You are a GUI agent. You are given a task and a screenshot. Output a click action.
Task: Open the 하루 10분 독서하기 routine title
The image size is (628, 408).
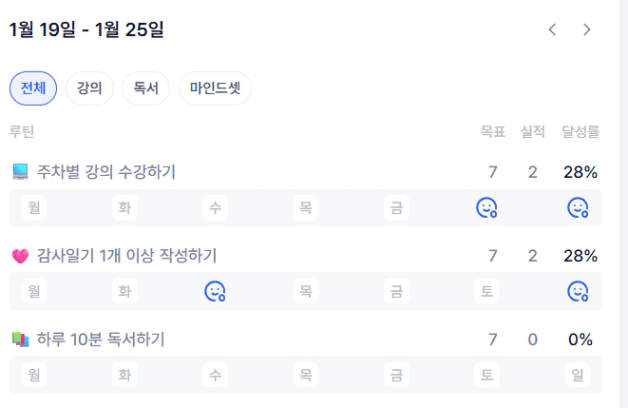[101, 340]
